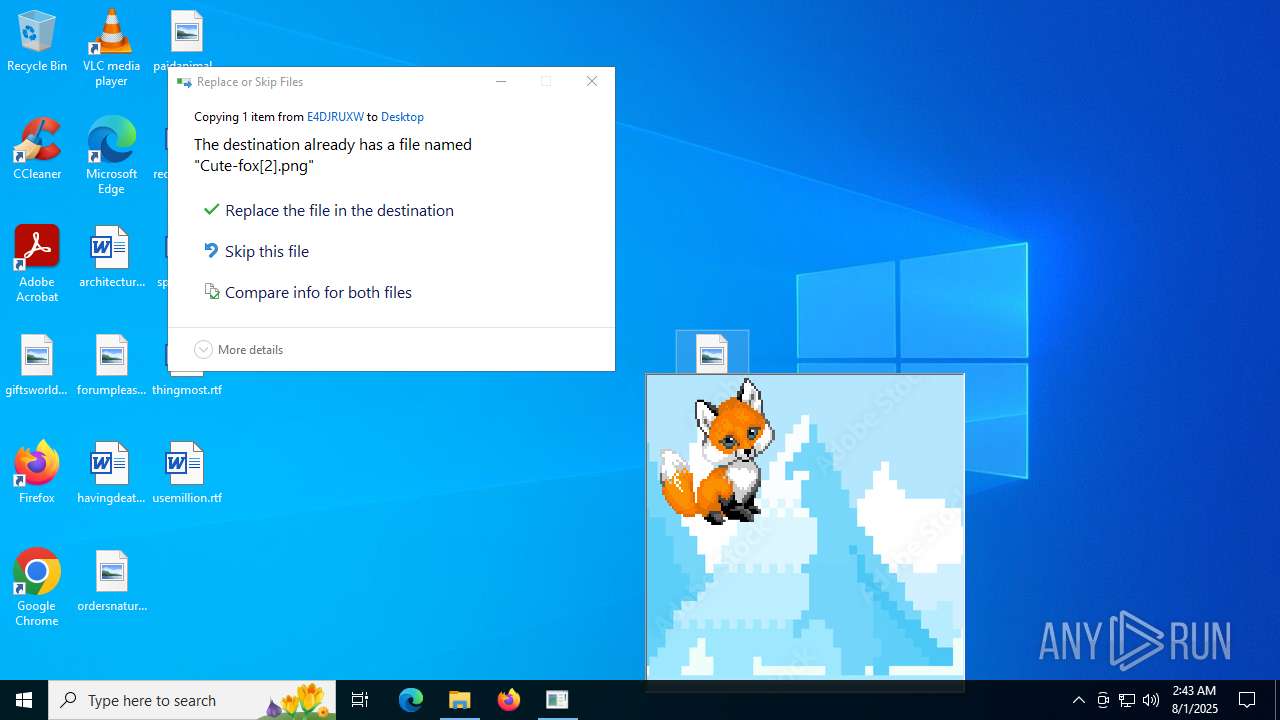Image resolution: width=1280 pixels, height=720 pixels.
Task: Open the clock showing 2:43 AM
Action: (x=1194, y=700)
